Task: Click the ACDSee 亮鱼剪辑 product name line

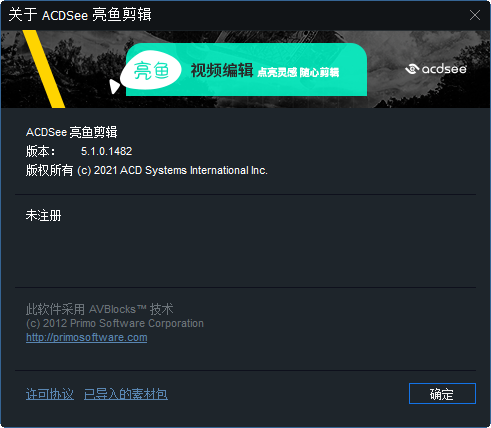Action: tap(72, 132)
